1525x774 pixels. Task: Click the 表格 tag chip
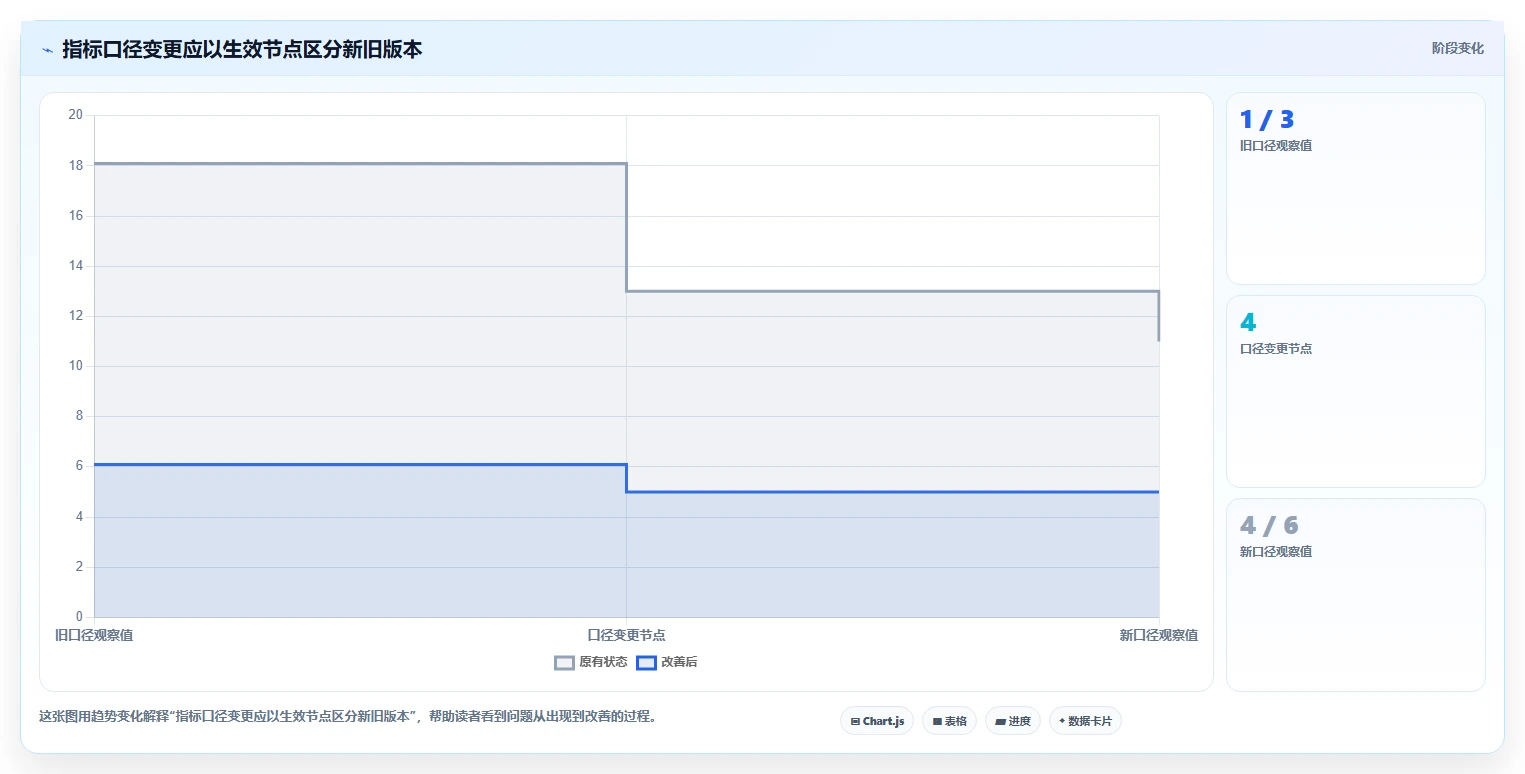click(x=949, y=721)
